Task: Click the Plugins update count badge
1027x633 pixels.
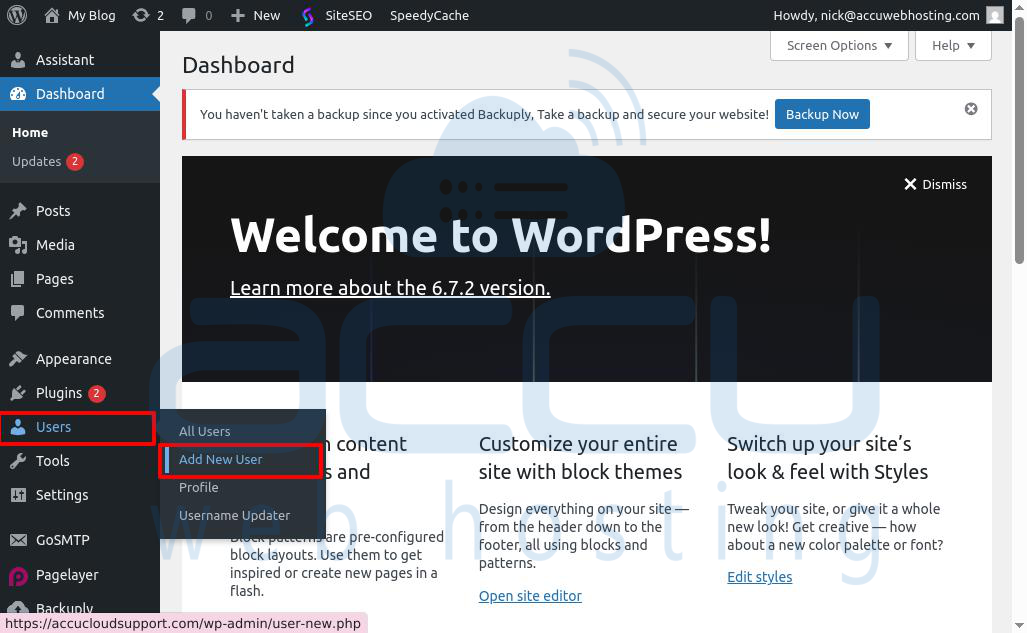Action: 97,393
